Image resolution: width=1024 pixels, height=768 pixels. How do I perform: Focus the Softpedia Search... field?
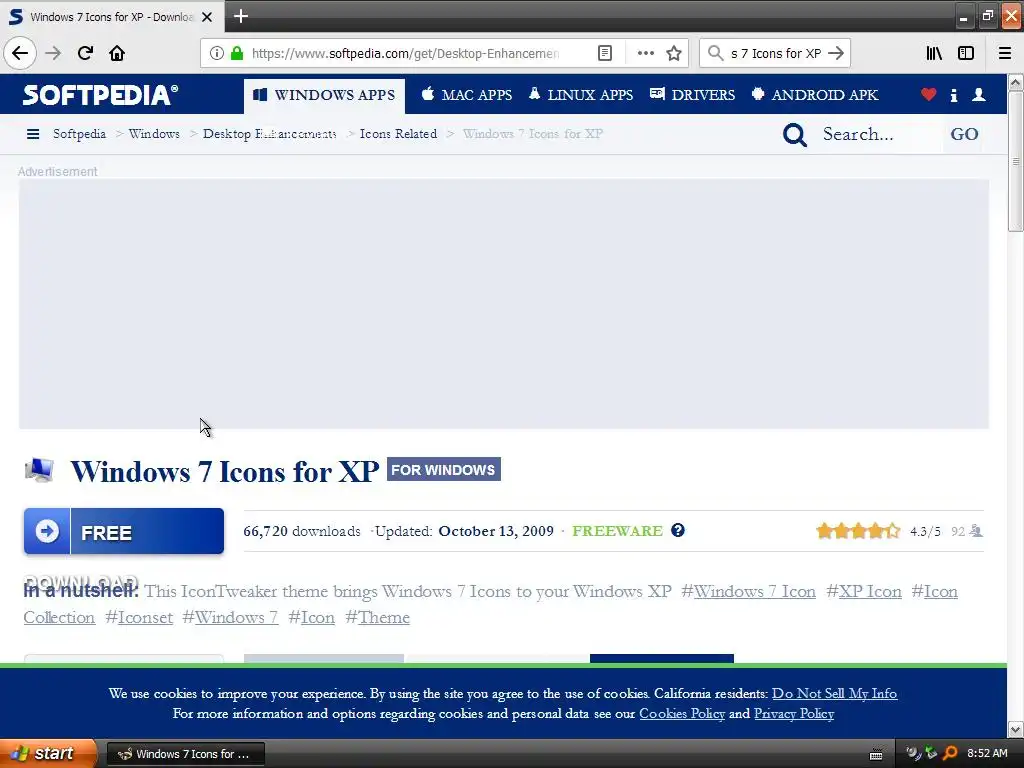[878, 135]
